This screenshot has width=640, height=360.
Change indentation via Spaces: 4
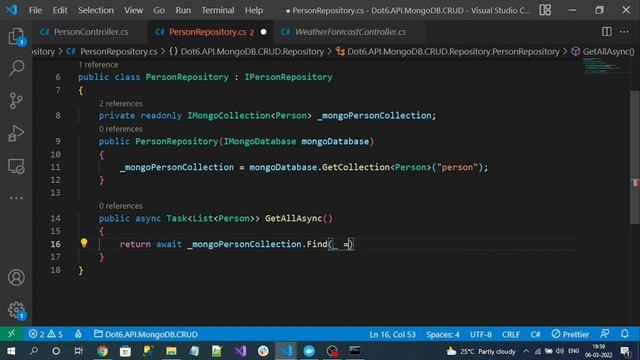click(x=442, y=334)
